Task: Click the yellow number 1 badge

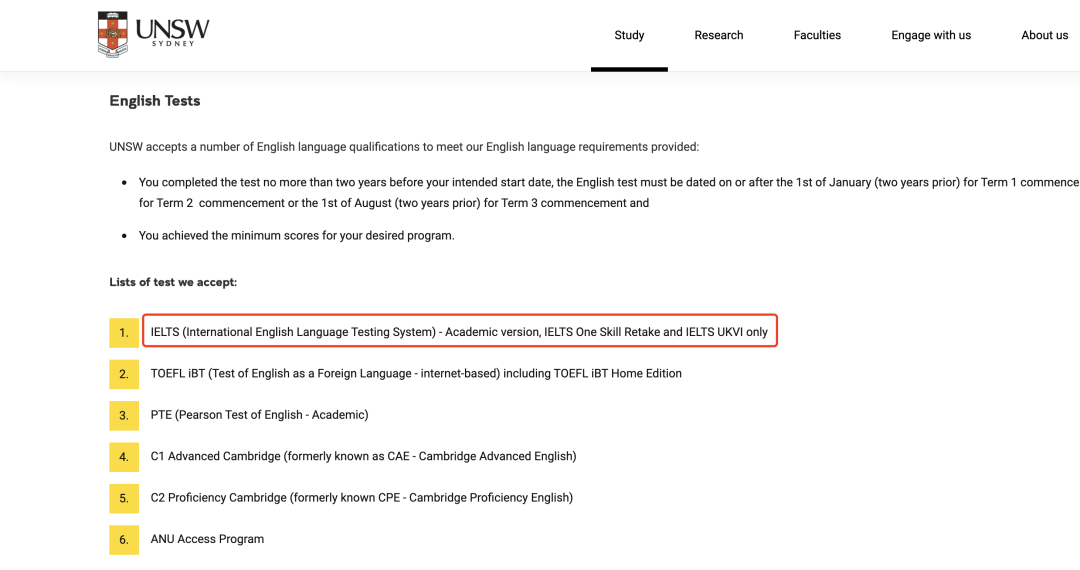Action: [124, 332]
